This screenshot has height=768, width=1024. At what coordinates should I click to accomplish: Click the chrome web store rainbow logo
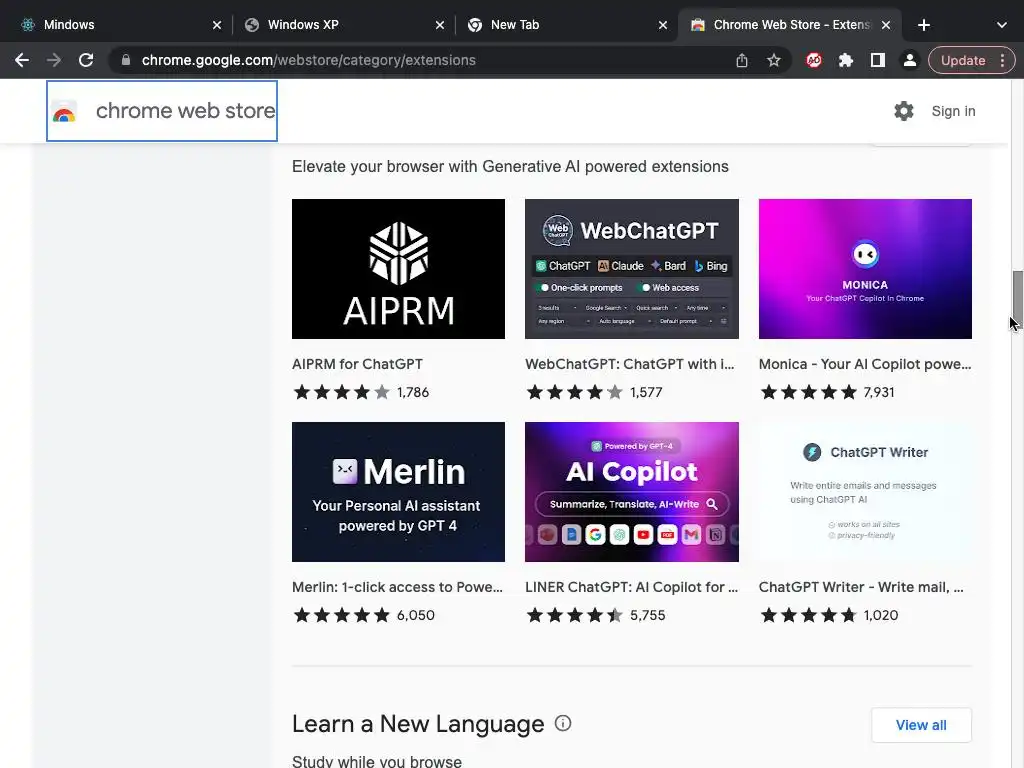[x=64, y=112]
